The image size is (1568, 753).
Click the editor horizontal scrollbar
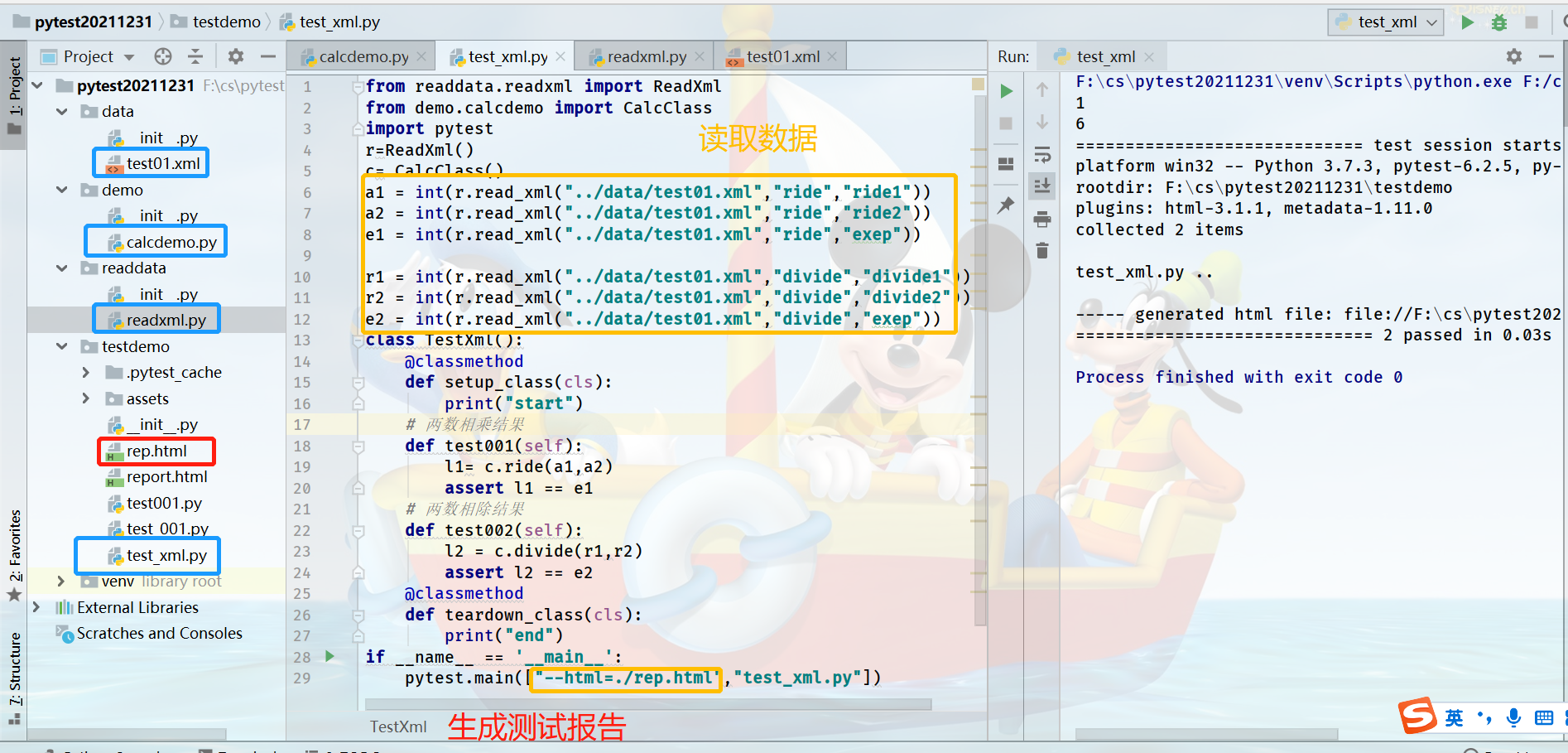coord(649,704)
